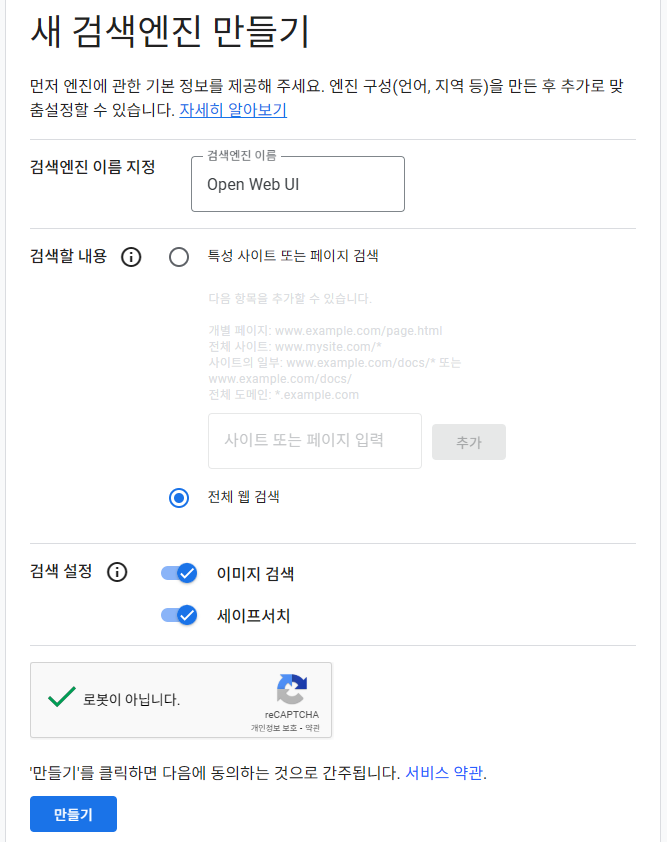Viewport: 667px width, 842px height.
Task: Open the 서비스 약관 link
Action: tap(444, 773)
